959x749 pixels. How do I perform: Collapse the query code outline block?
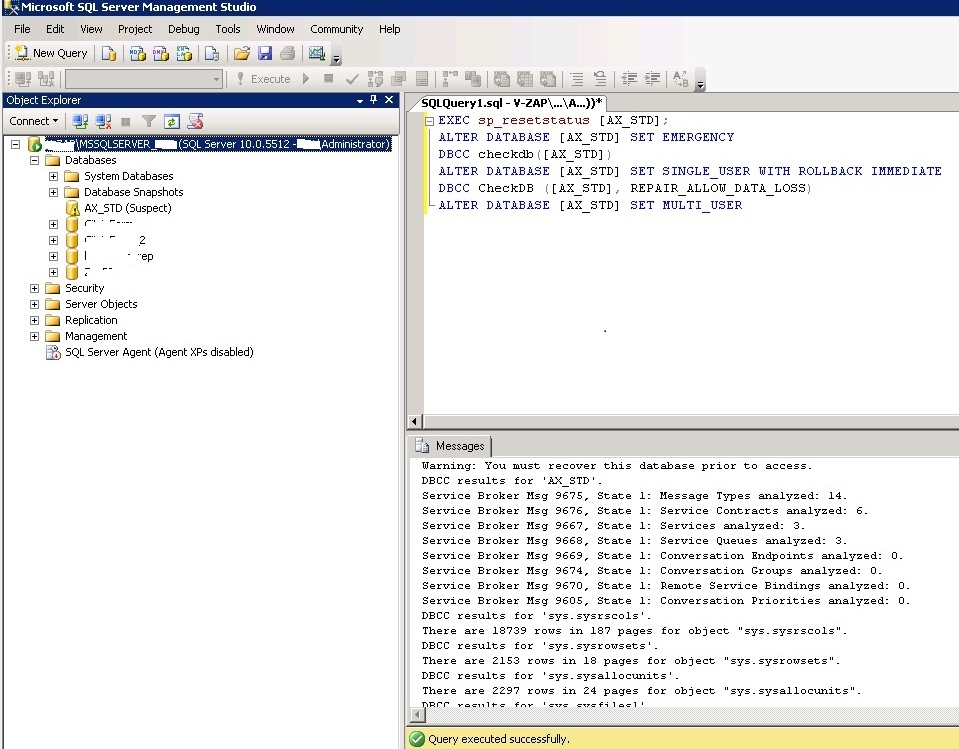pos(429,121)
